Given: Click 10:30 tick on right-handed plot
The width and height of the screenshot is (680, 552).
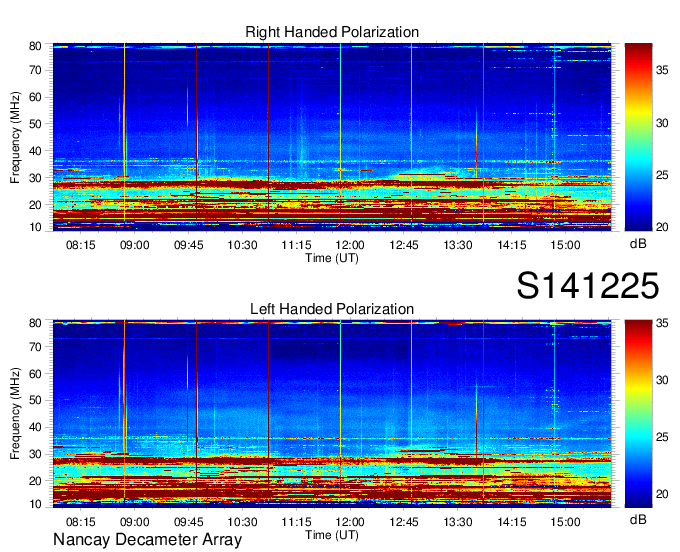Looking at the screenshot, I should pyautogui.click(x=242, y=245).
